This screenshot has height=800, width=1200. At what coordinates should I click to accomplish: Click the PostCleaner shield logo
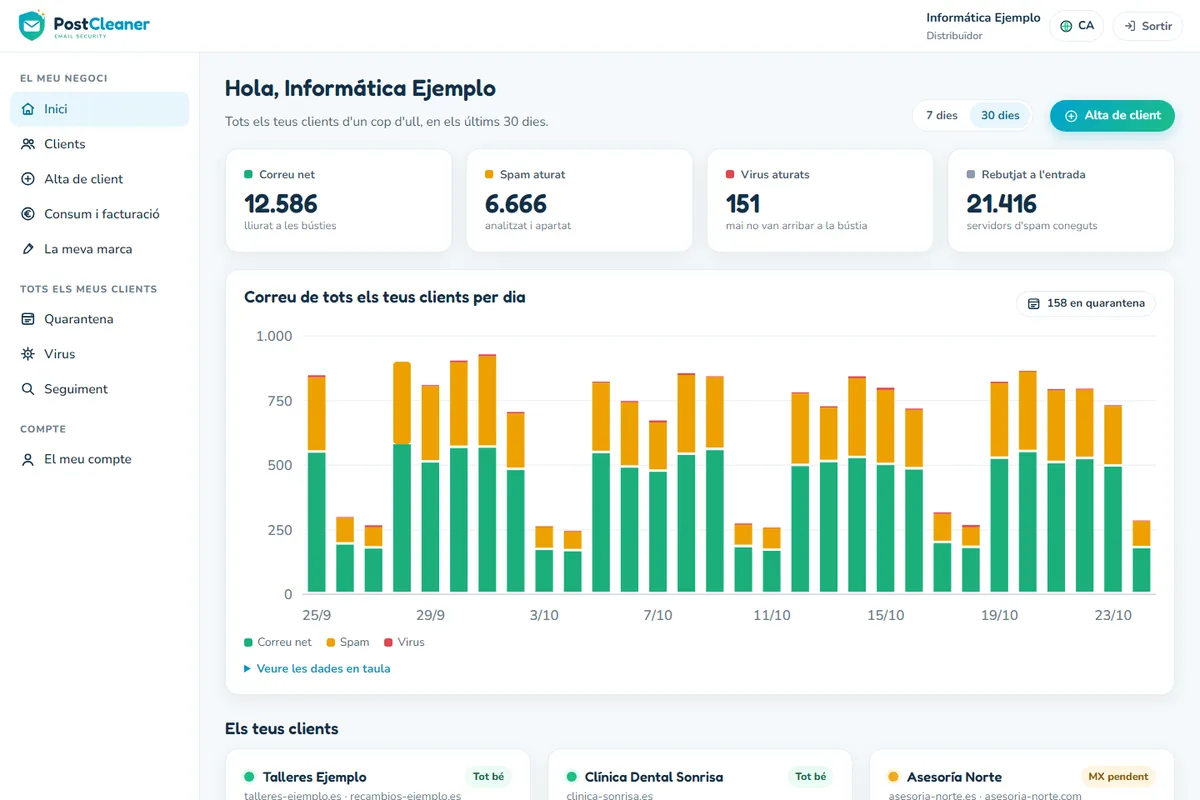pos(32,25)
